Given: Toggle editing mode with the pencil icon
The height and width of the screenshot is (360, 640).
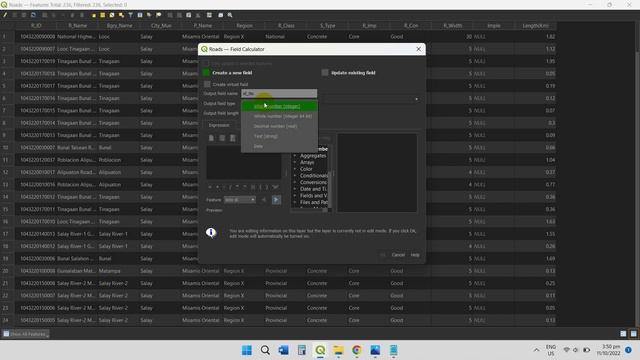Looking at the screenshot, I should tap(5, 15).
